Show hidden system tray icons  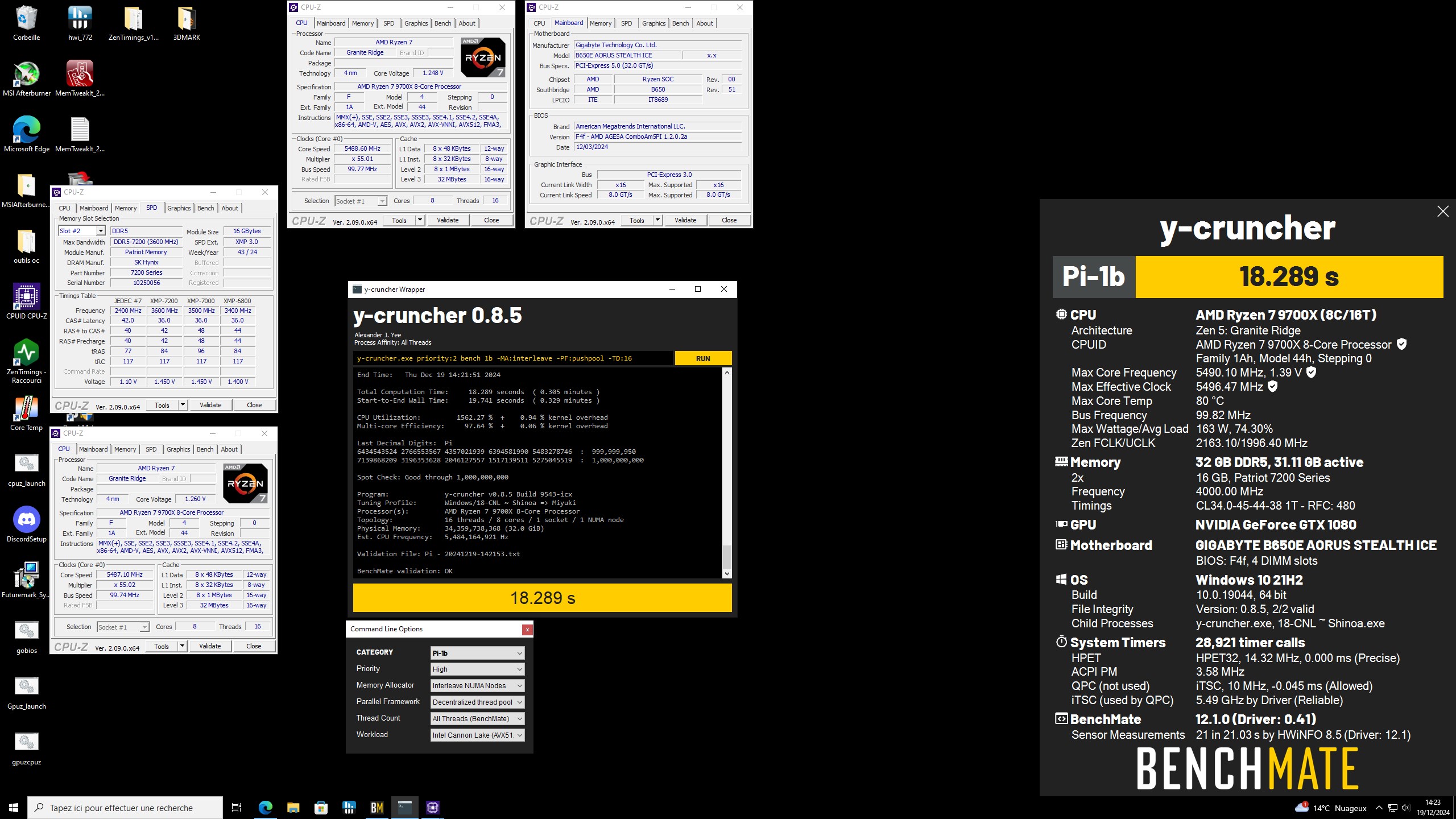pos(1379,808)
